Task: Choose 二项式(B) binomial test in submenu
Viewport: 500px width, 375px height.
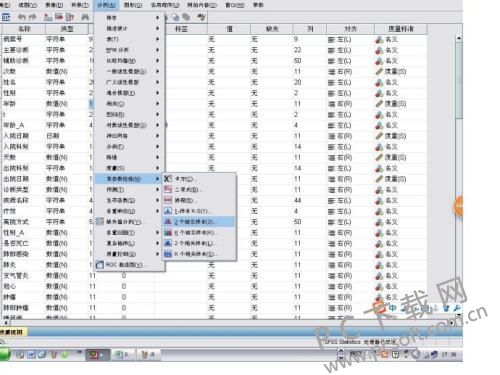Action: [x=199, y=190]
